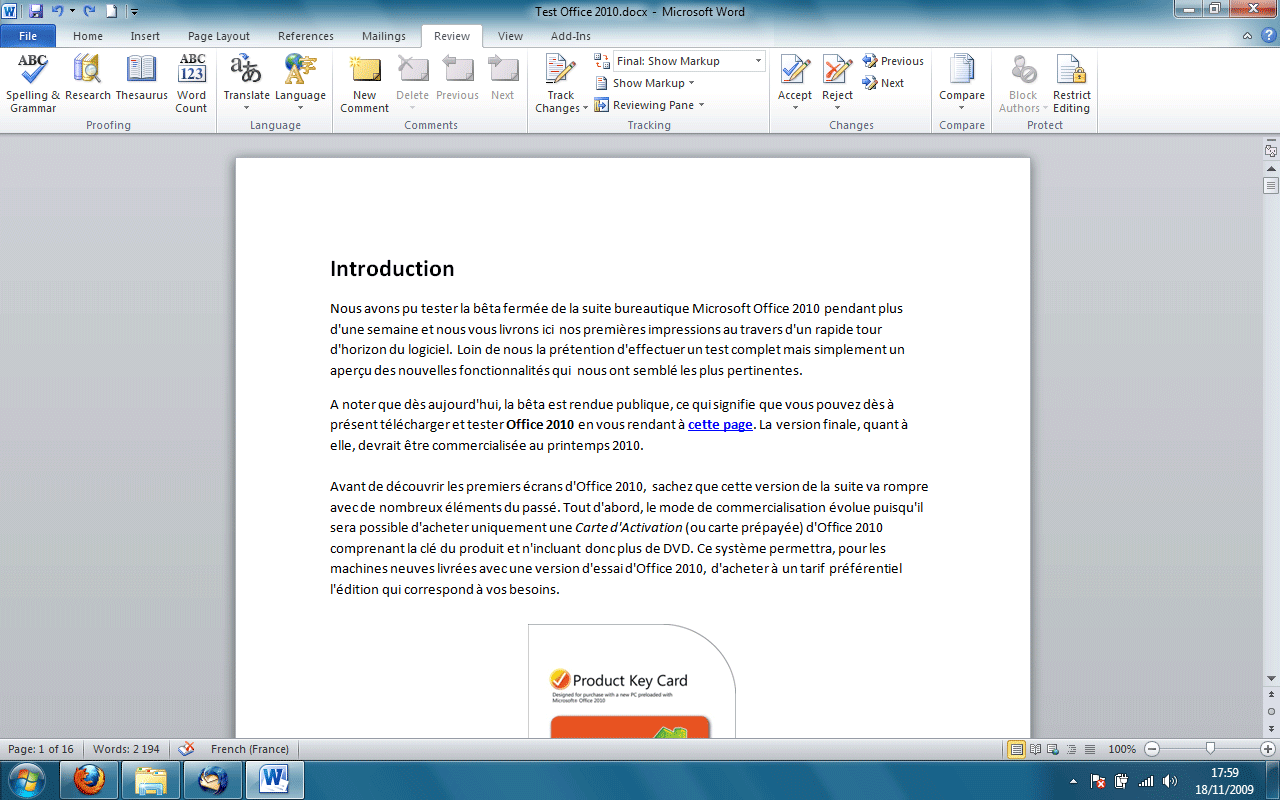Run the Spelling & Grammar check
Screen dimensions: 1280x800
pyautogui.click(x=33, y=84)
